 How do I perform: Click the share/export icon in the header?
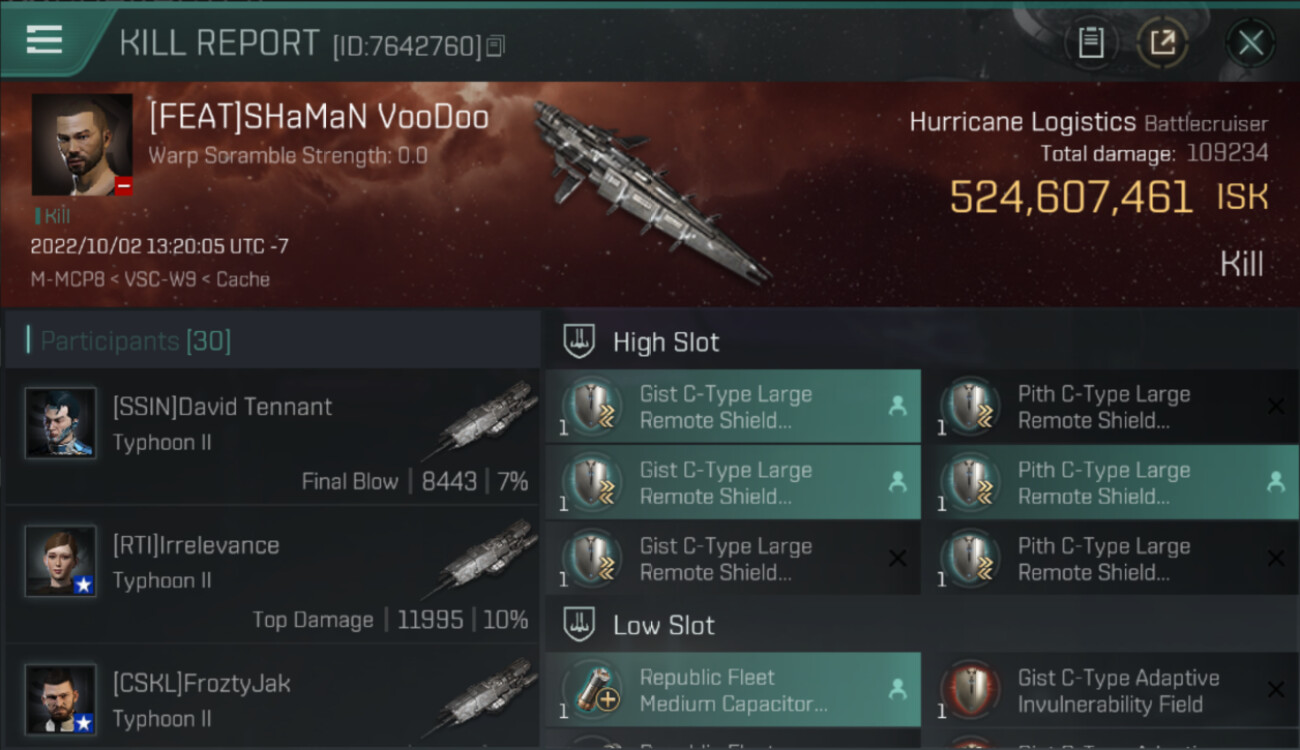[1162, 43]
